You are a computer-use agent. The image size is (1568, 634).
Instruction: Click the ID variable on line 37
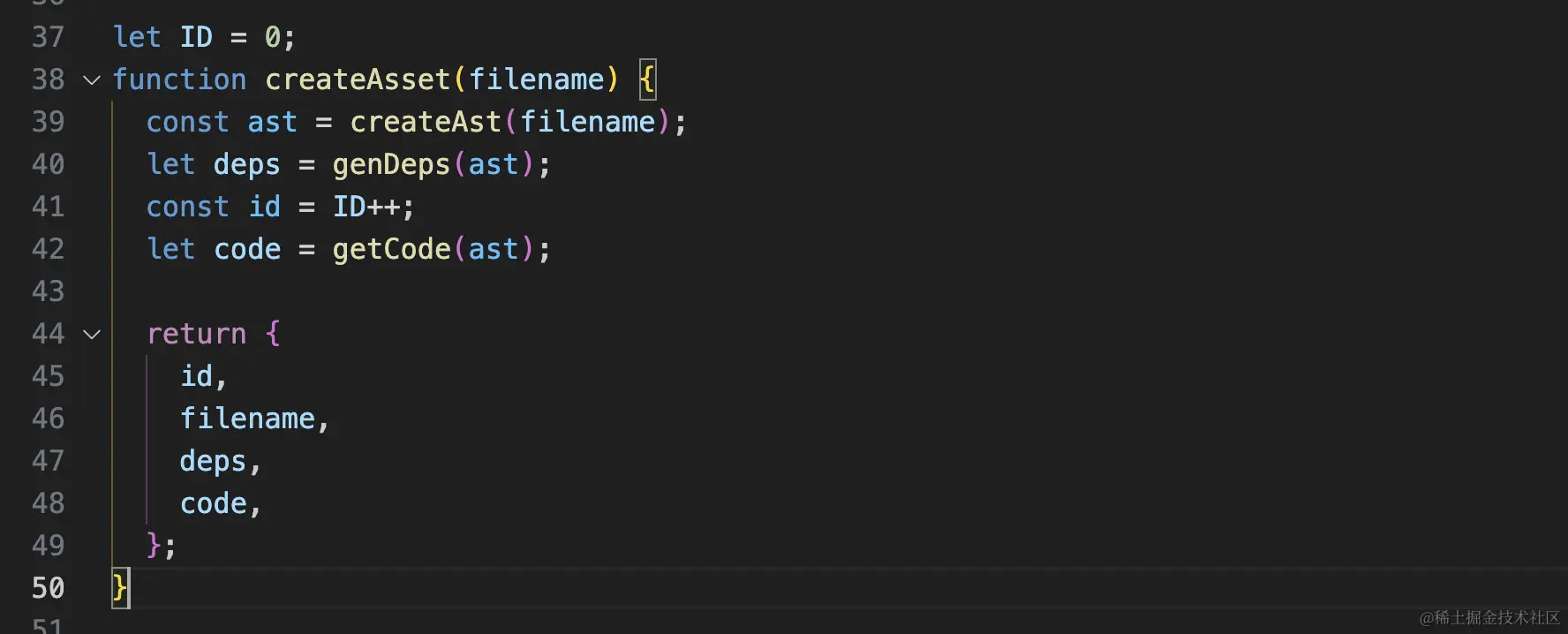[196, 37]
